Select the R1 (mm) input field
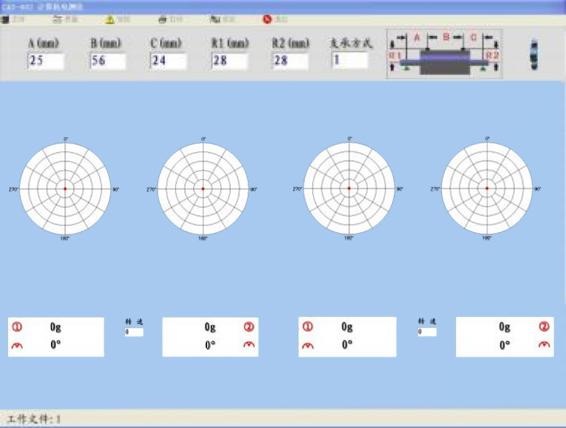 tap(230, 61)
